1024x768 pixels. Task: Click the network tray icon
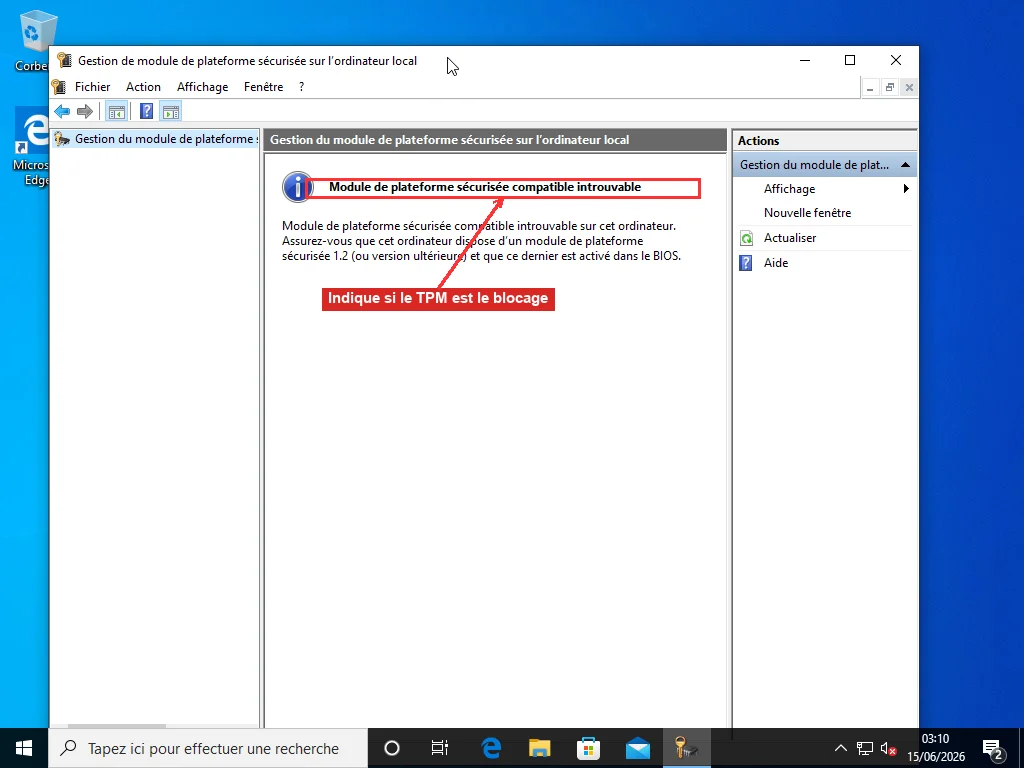click(865, 748)
